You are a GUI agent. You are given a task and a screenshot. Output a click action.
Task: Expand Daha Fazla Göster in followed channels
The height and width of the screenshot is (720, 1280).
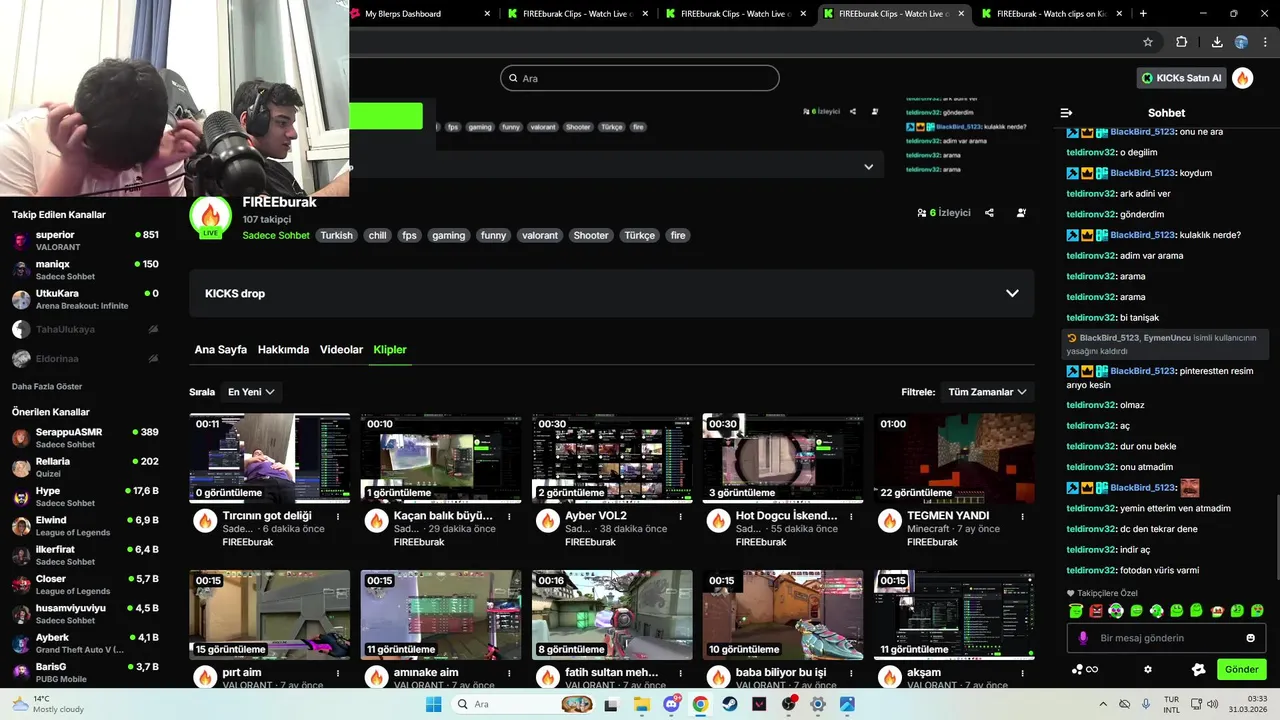pyautogui.click(x=47, y=386)
